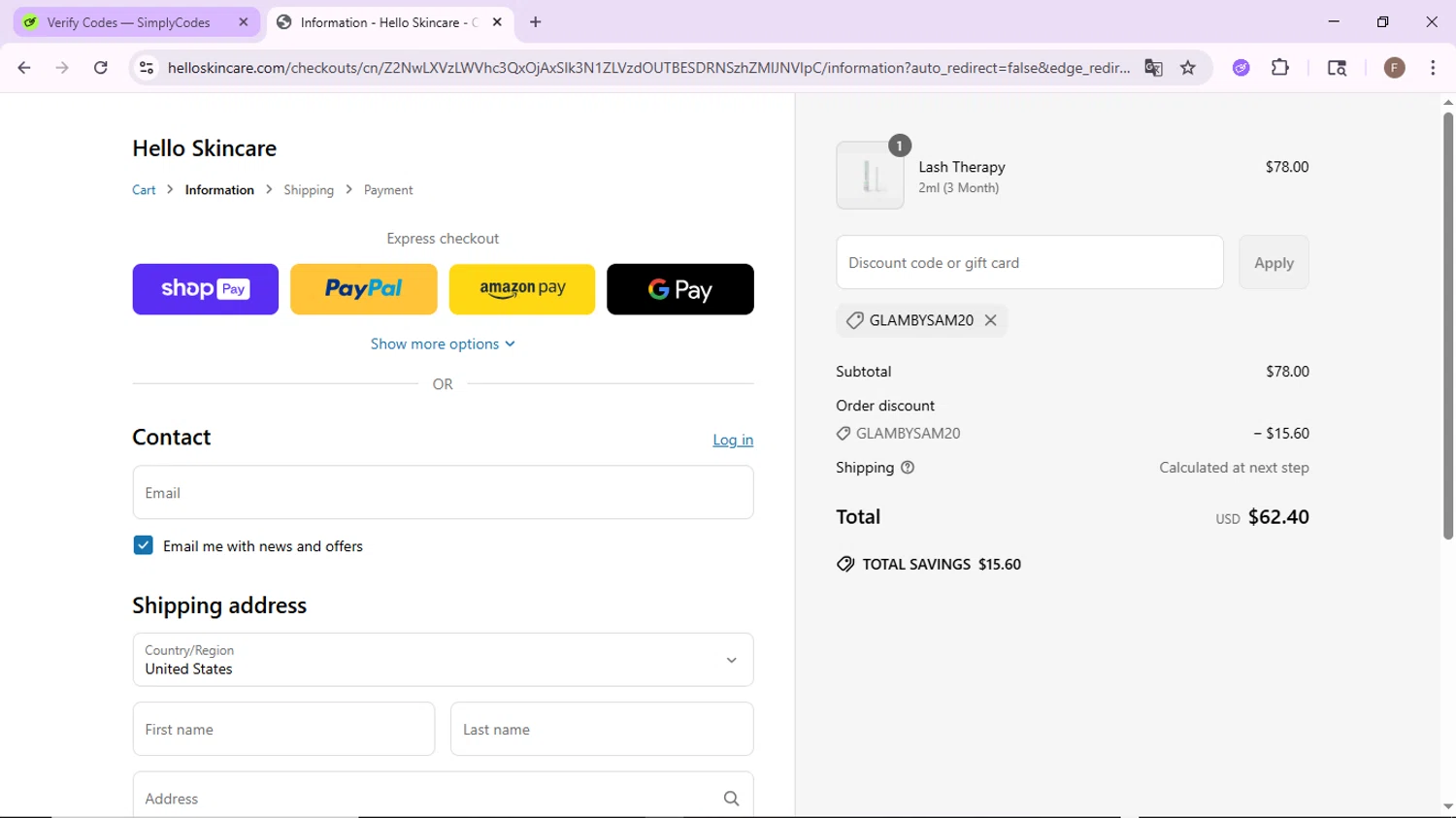Select the Information Hello Skincare tab
The image size is (1456, 818).
click(x=391, y=22)
